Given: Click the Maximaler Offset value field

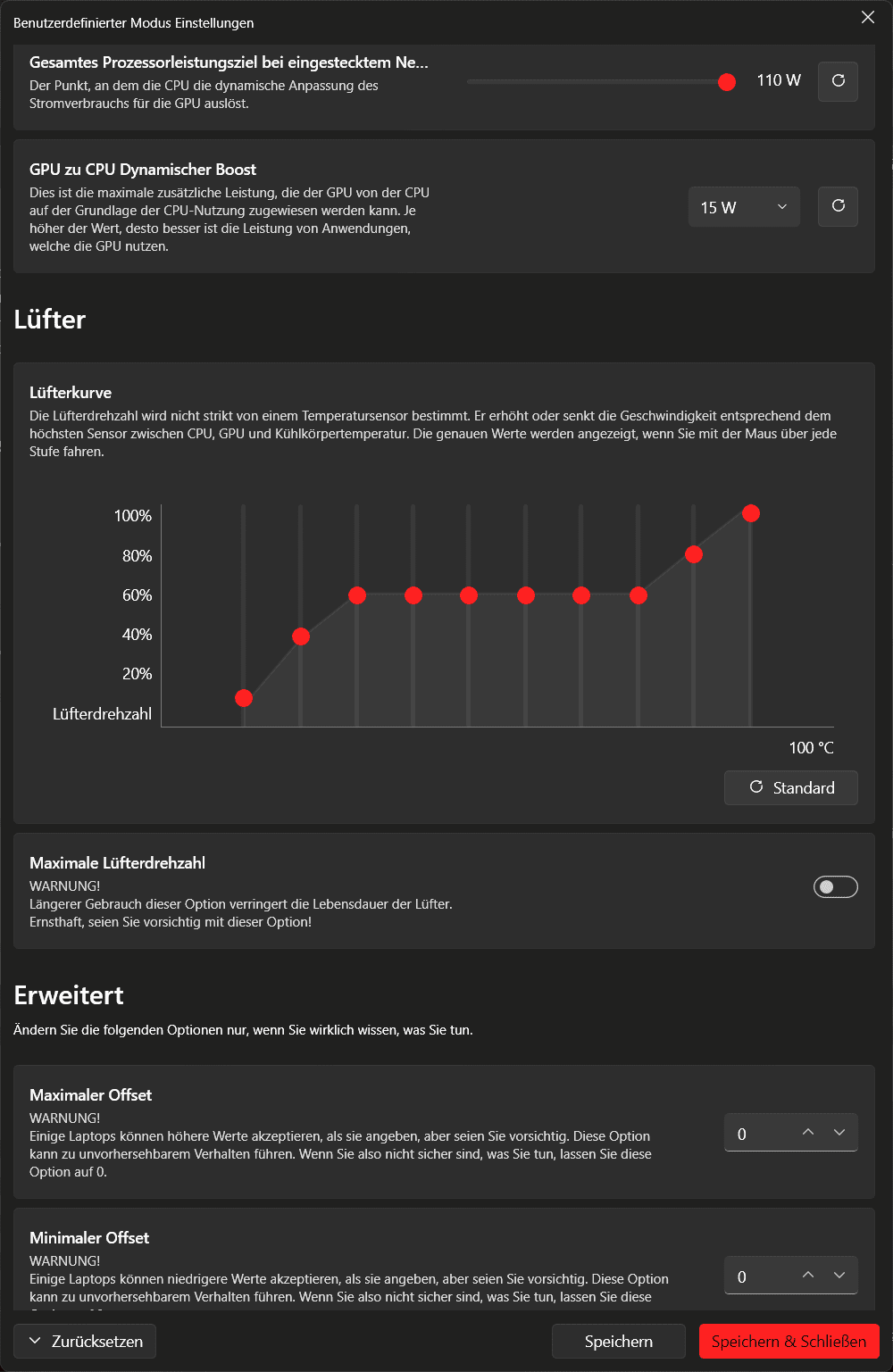Looking at the screenshot, I should tap(758, 1133).
